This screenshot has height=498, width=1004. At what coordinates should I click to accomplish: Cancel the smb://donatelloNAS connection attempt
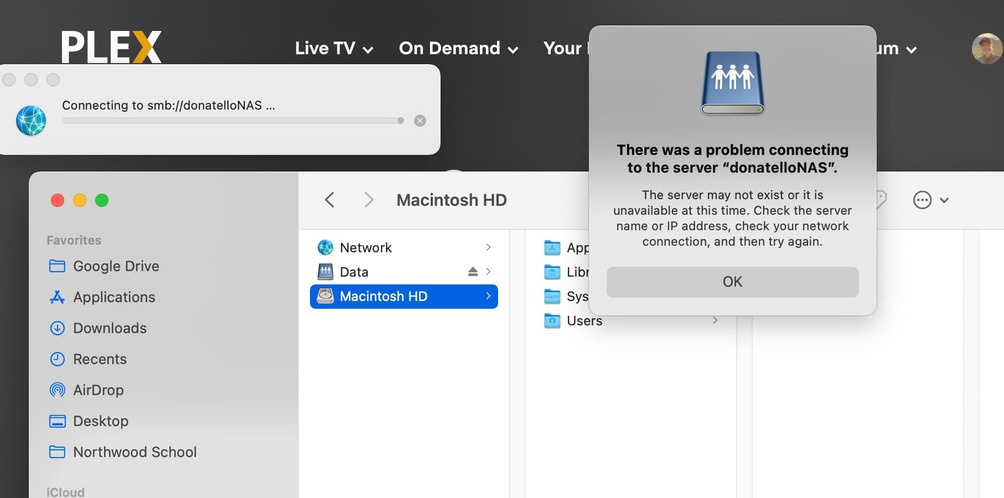420,120
